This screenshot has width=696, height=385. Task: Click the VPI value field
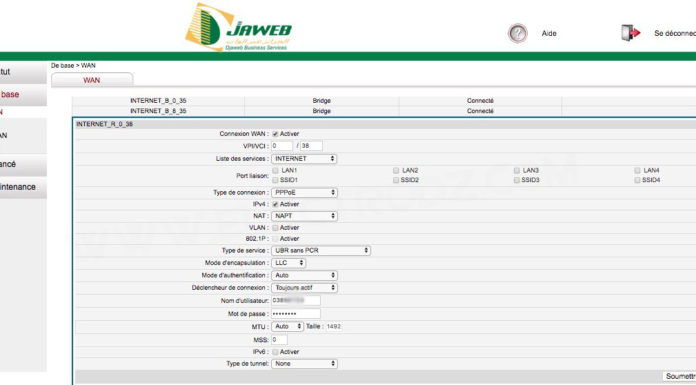tap(282, 146)
